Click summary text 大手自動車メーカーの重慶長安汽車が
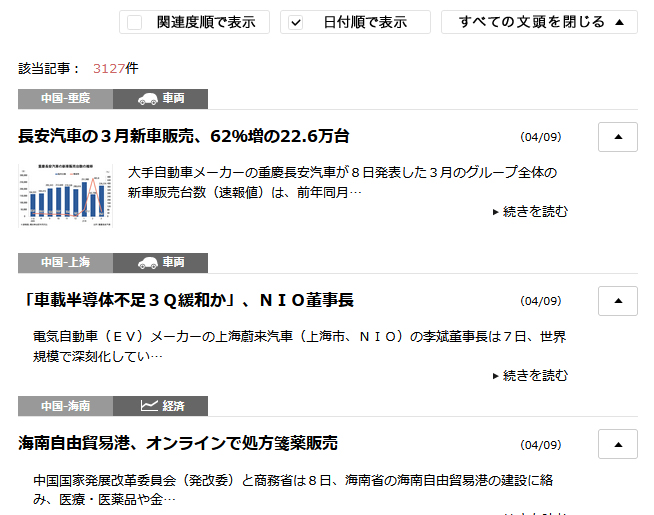 (239, 172)
